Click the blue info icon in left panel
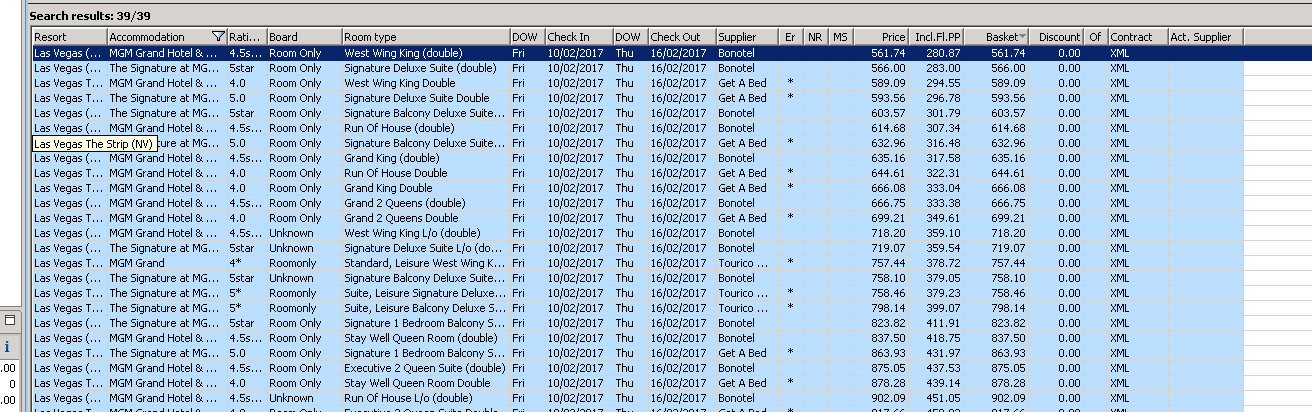The height and width of the screenshot is (412, 1312). (x=7, y=348)
